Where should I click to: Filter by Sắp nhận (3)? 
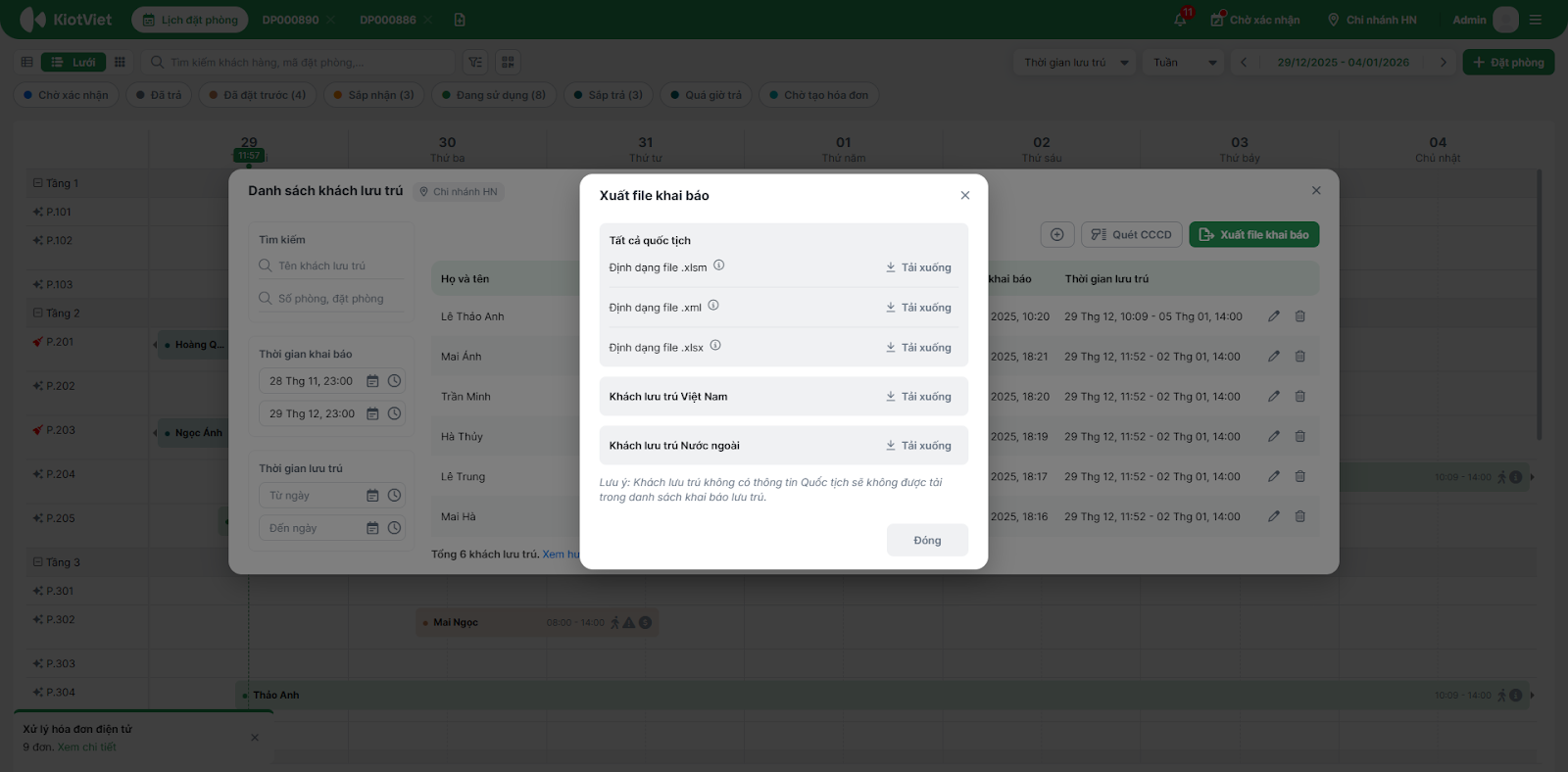[373, 95]
